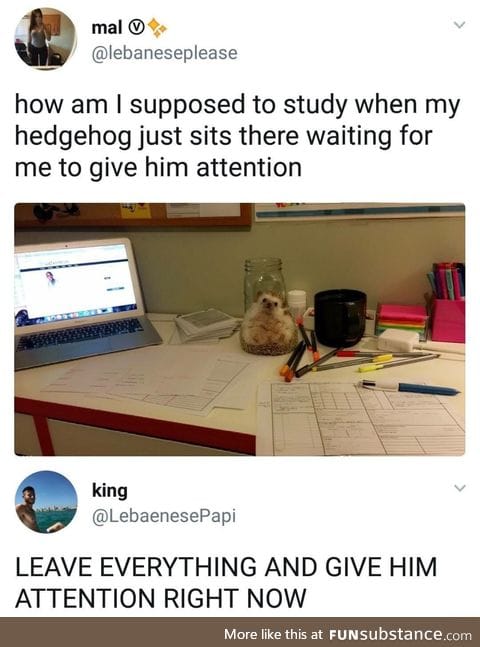480x647 pixels.
Task: Tap the black mug in photo
Action: tap(340, 318)
